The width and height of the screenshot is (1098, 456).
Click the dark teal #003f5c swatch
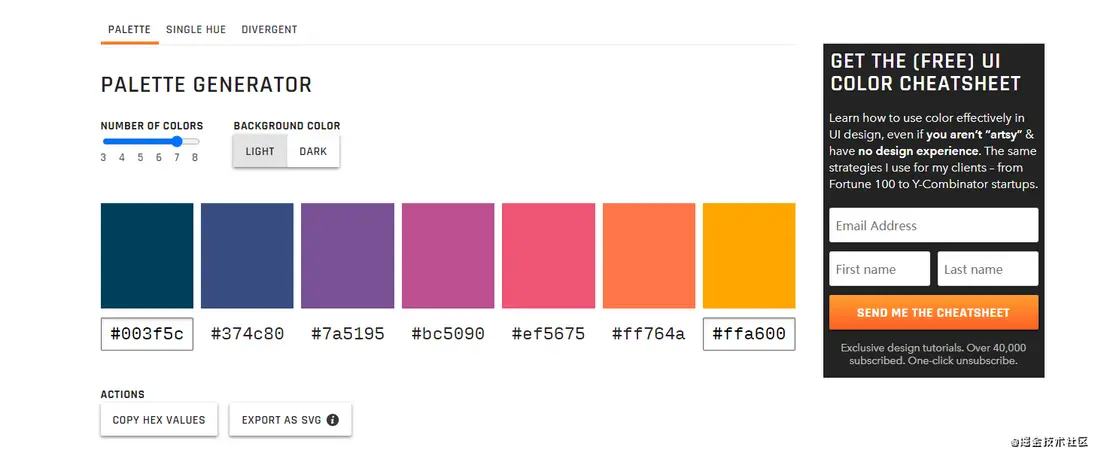click(x=147, y=256)
